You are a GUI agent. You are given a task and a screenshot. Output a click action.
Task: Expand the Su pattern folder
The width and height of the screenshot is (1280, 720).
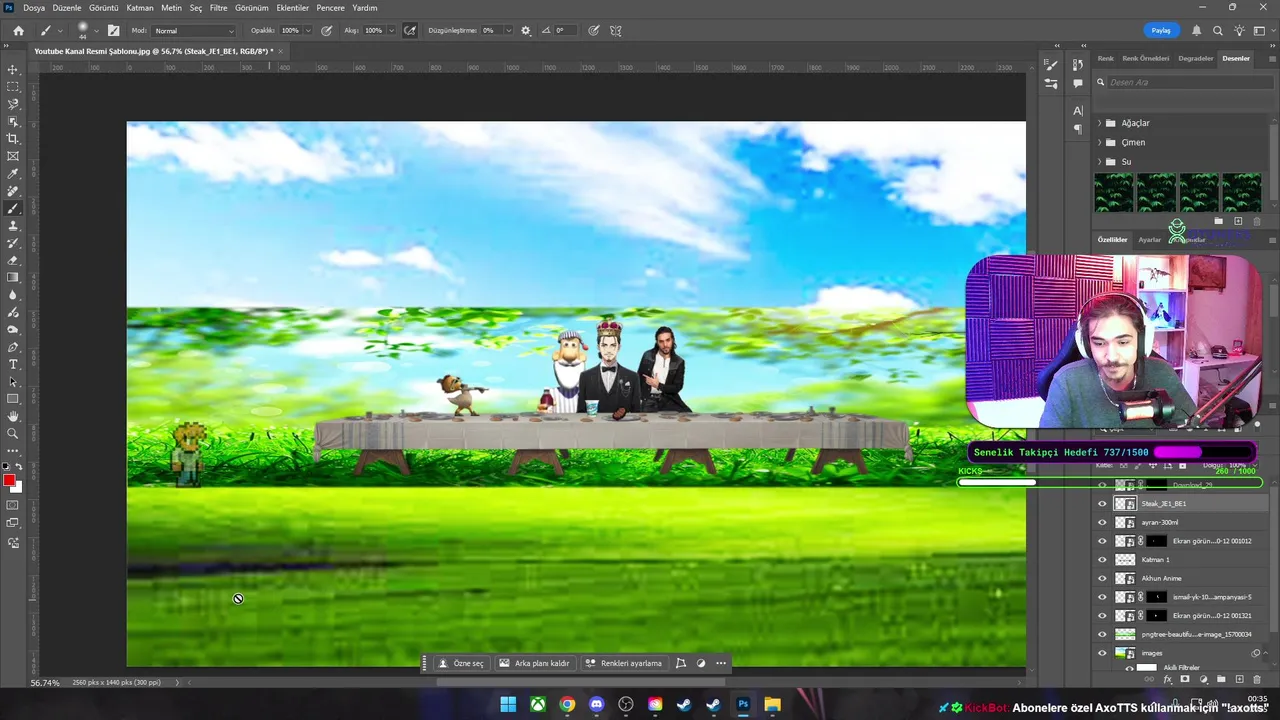1100,161
